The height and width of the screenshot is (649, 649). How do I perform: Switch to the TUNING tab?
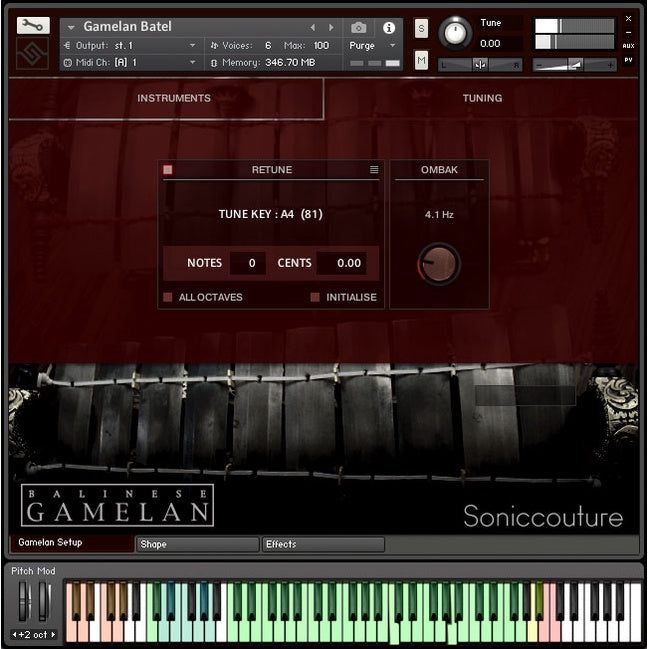click(482, 98)
